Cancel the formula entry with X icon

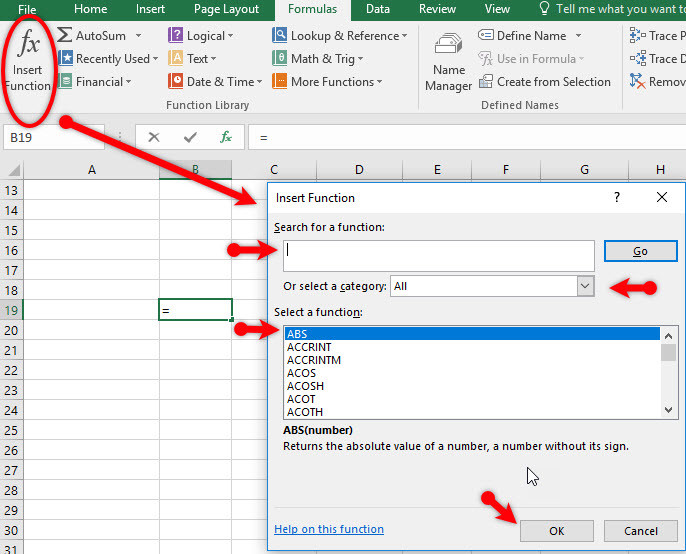[x=154, y=137]
